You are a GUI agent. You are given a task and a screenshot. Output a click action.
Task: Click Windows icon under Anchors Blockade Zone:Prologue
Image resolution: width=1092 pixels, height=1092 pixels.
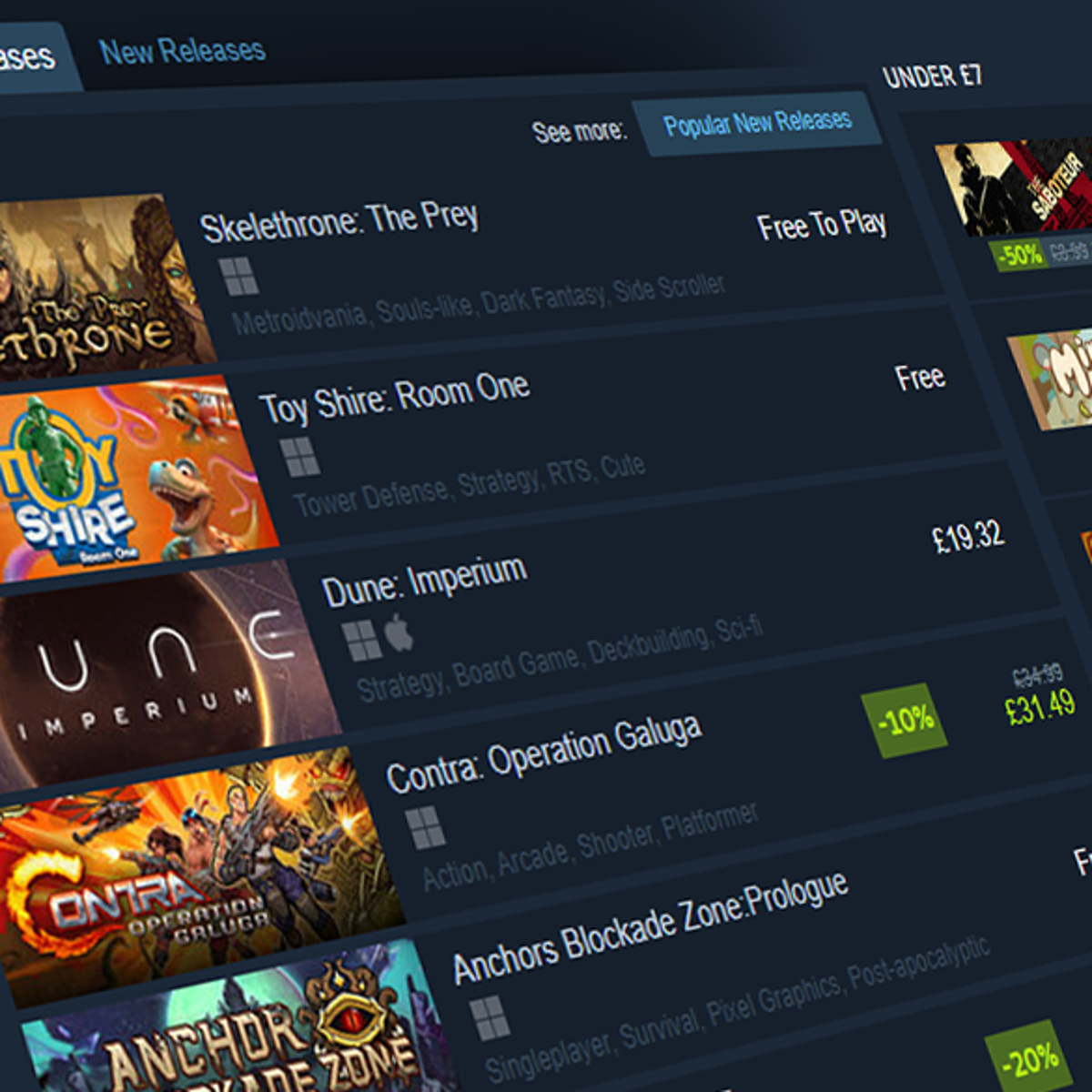click(490, 1017)
